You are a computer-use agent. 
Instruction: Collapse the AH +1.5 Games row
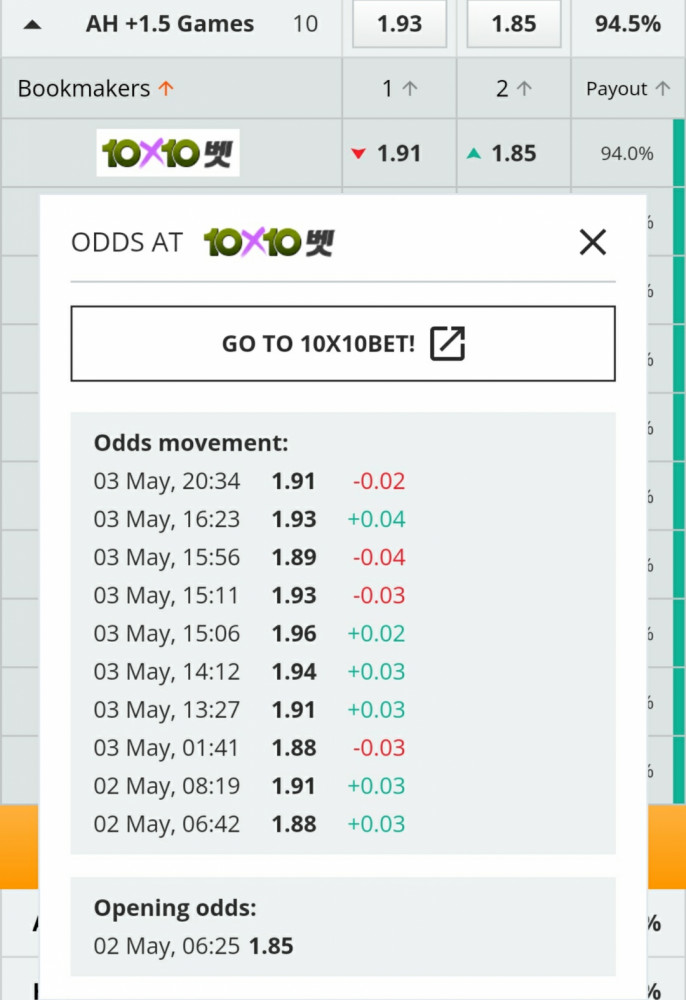pos(33,26)
